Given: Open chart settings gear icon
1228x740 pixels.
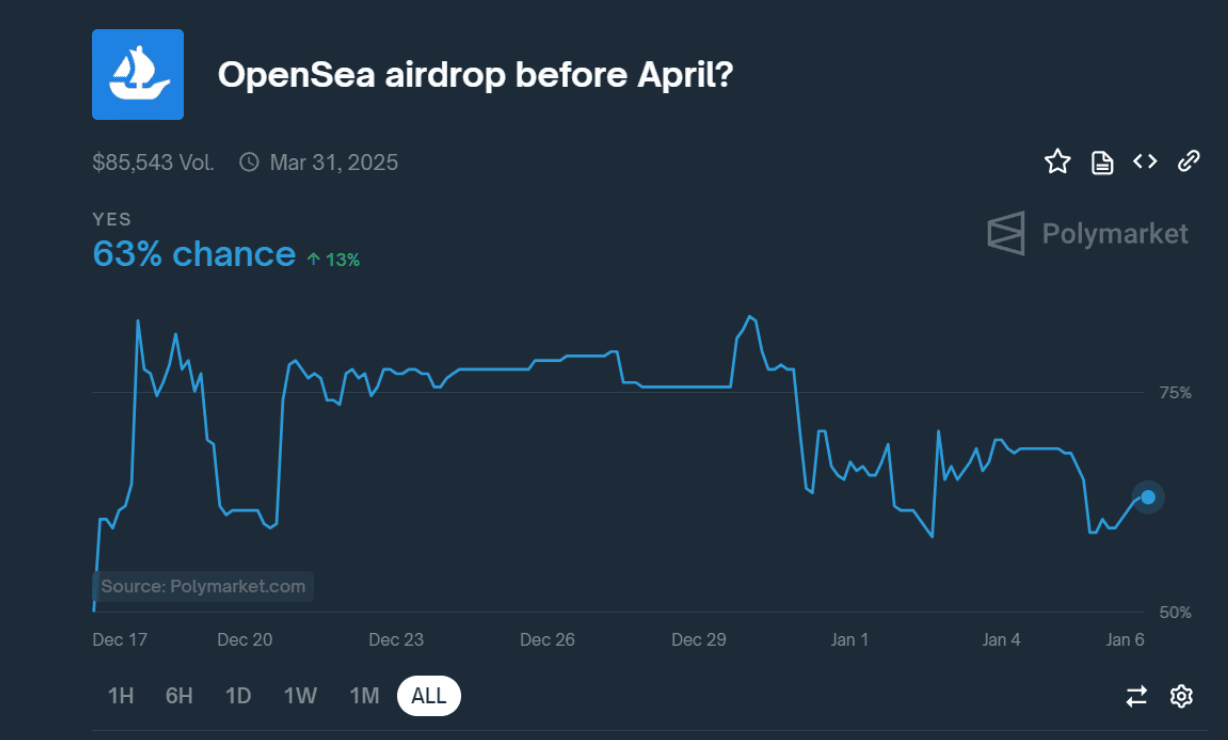Looking at the screenshot, I should tap(1181, 696).
